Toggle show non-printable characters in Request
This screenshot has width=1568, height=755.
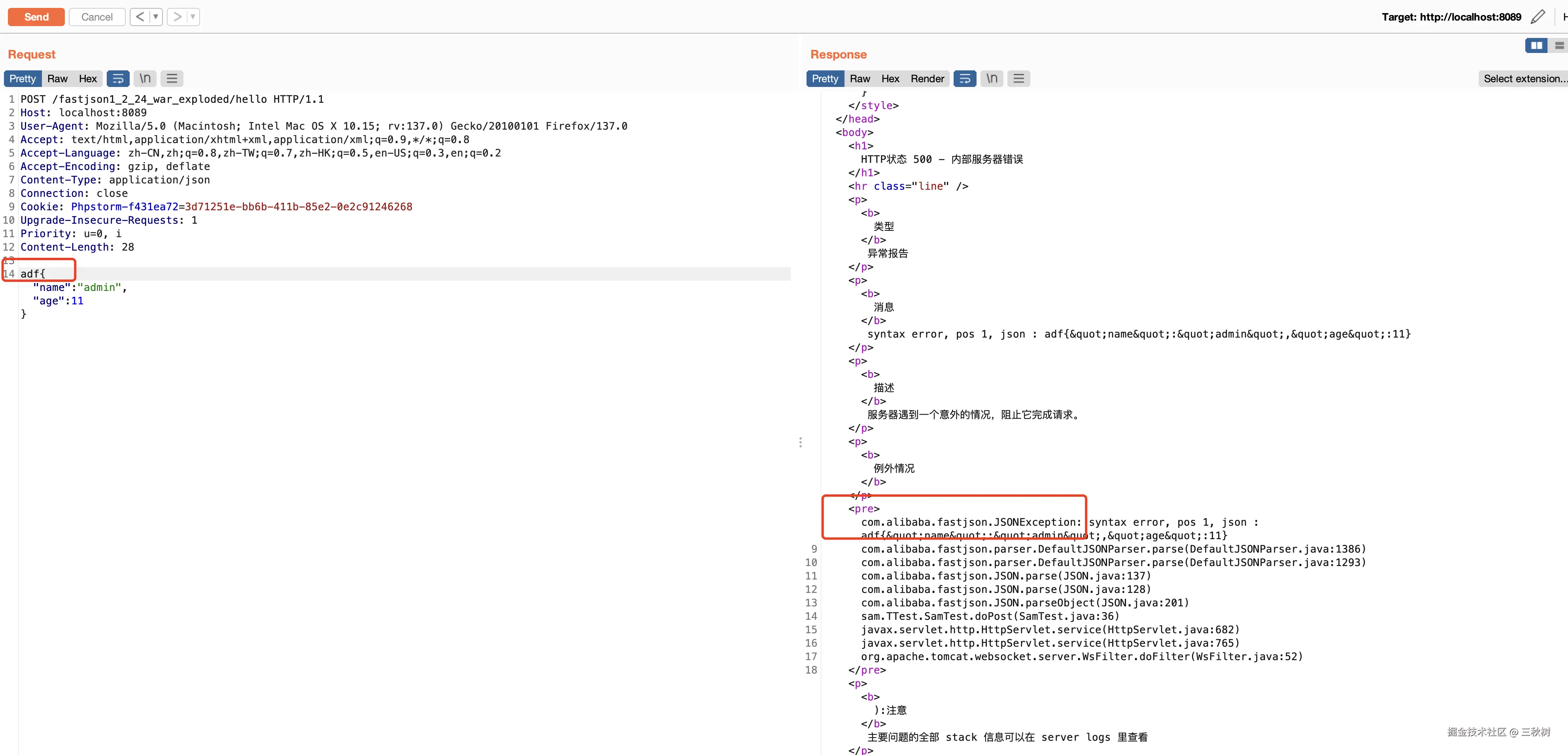tap(145, 79)
